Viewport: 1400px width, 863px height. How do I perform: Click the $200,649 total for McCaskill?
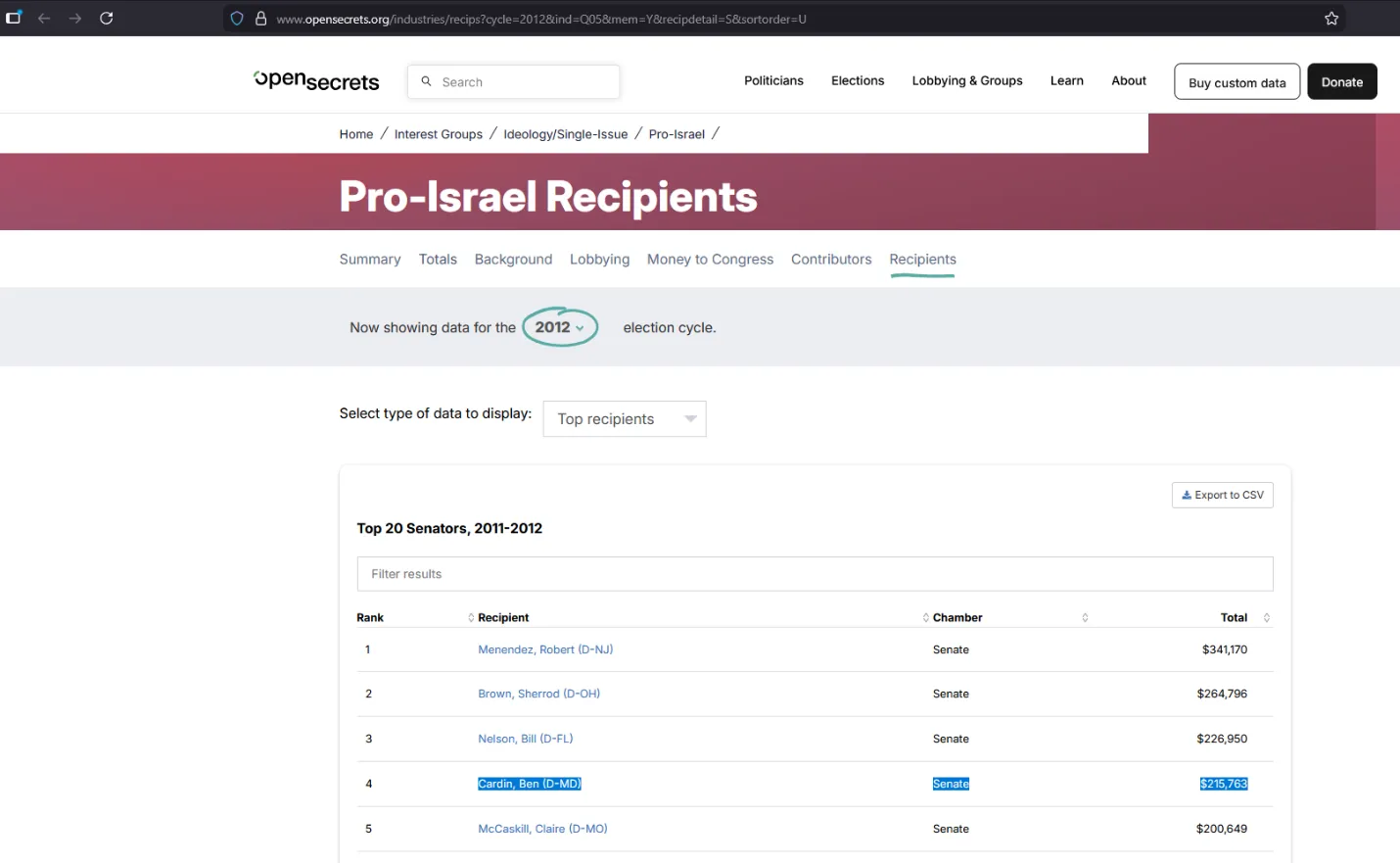[1222, 829]
